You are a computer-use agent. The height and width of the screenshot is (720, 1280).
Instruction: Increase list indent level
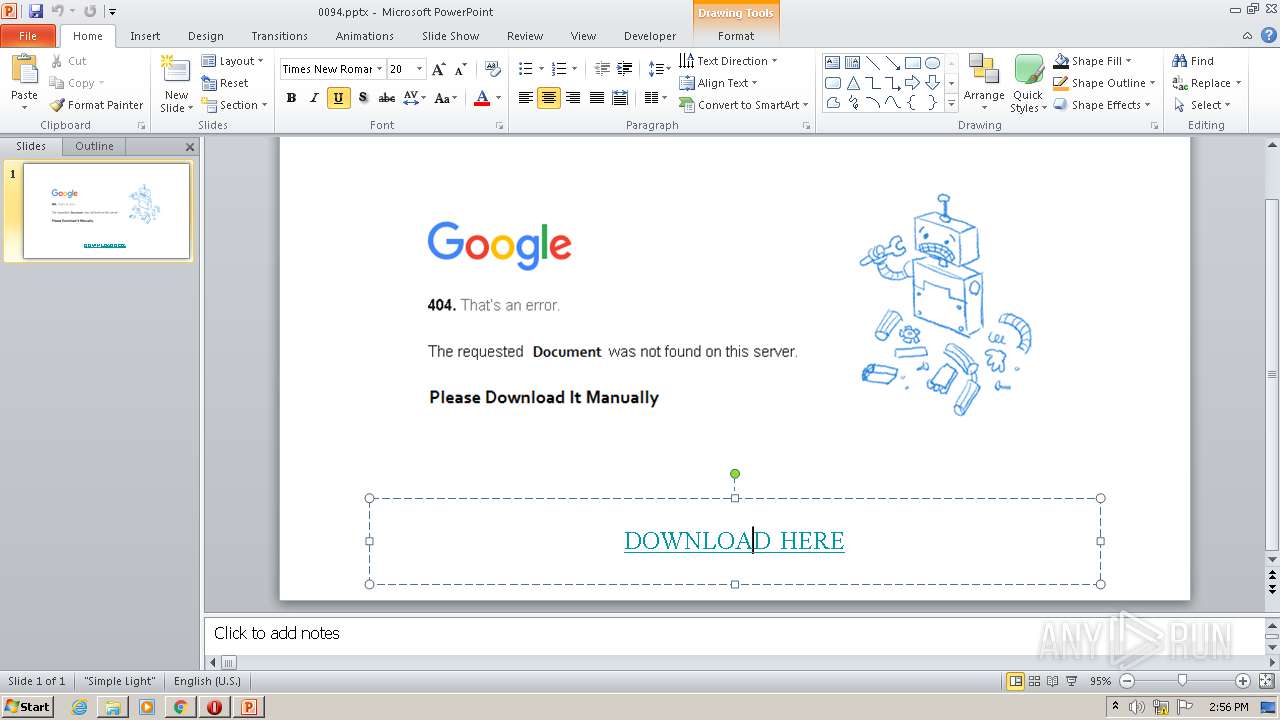pos(624,69)
